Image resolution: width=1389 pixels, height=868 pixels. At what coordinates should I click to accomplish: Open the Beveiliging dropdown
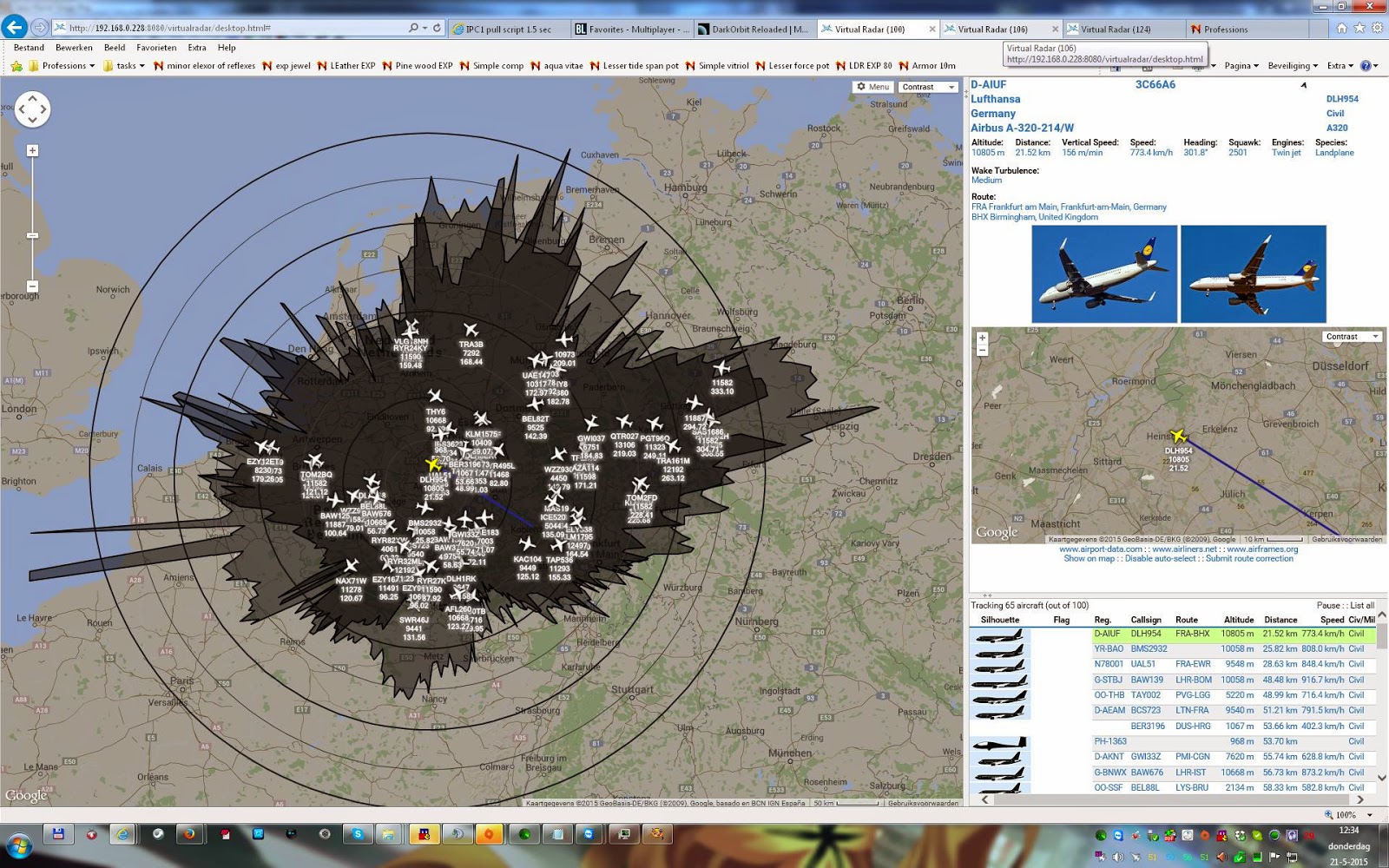[x=1293, y=66]
